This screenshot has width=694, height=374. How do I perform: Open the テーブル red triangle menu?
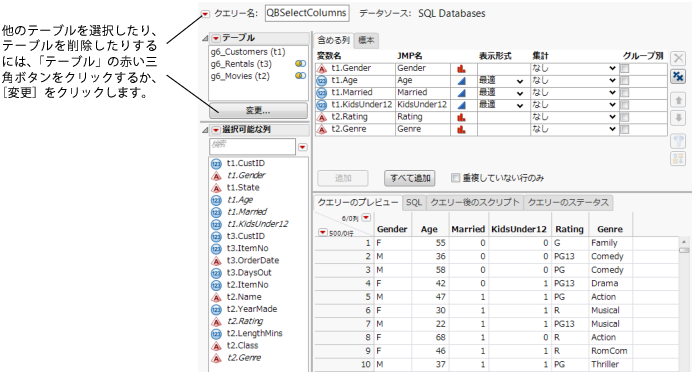216,39
